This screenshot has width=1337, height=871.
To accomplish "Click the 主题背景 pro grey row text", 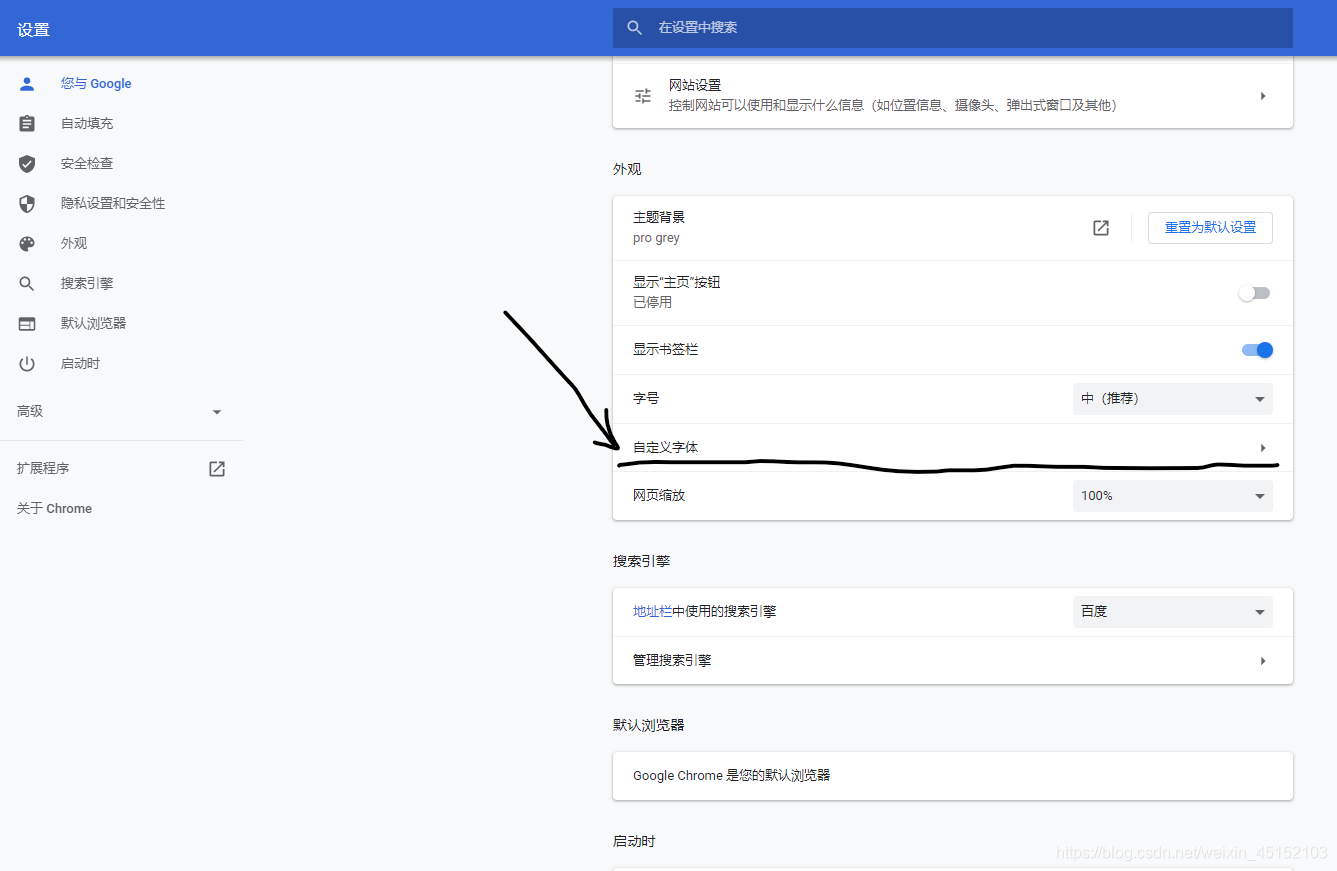I will click(659, 228).
